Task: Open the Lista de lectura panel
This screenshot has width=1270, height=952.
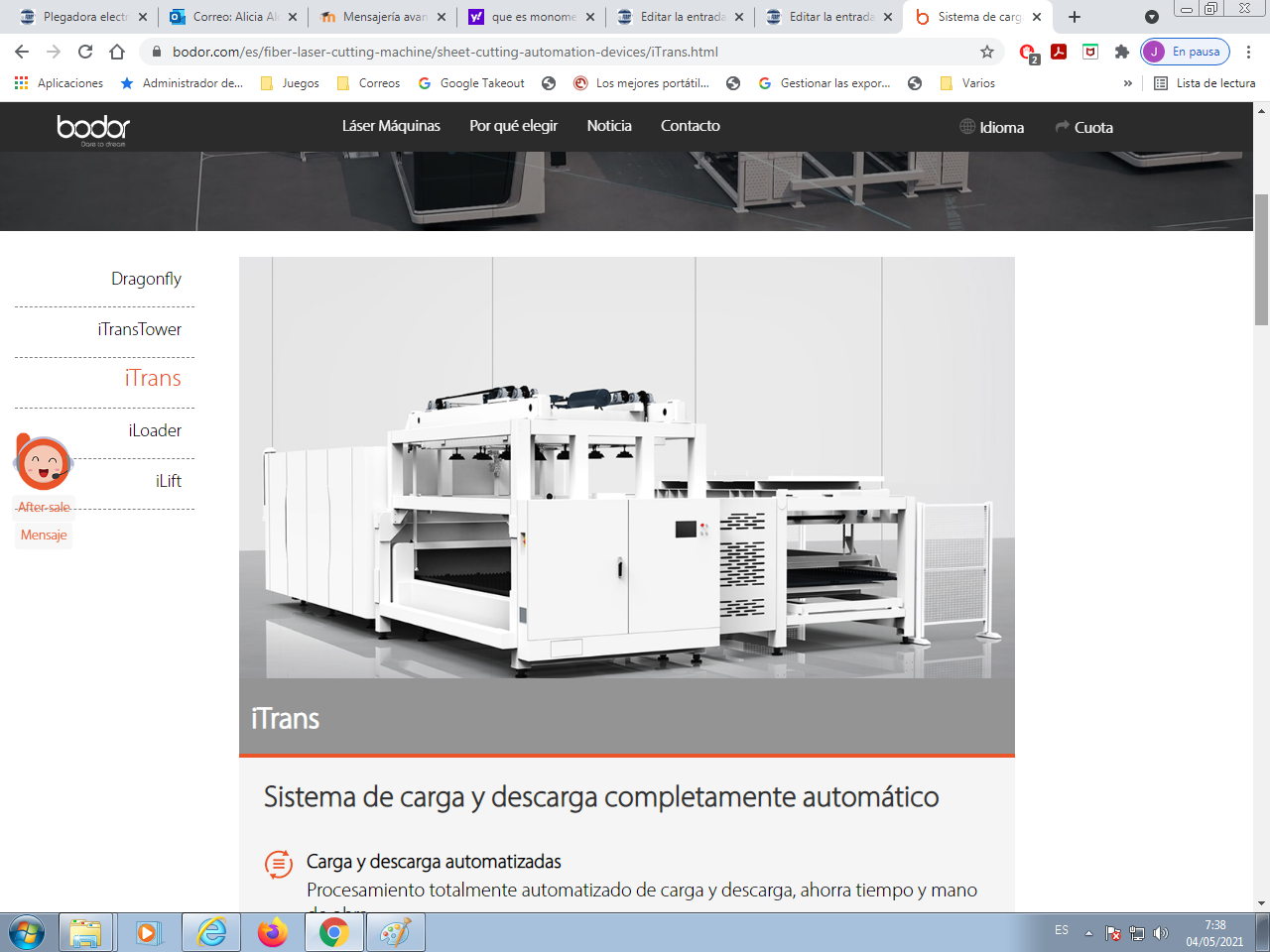Action: coord(1205,83)
